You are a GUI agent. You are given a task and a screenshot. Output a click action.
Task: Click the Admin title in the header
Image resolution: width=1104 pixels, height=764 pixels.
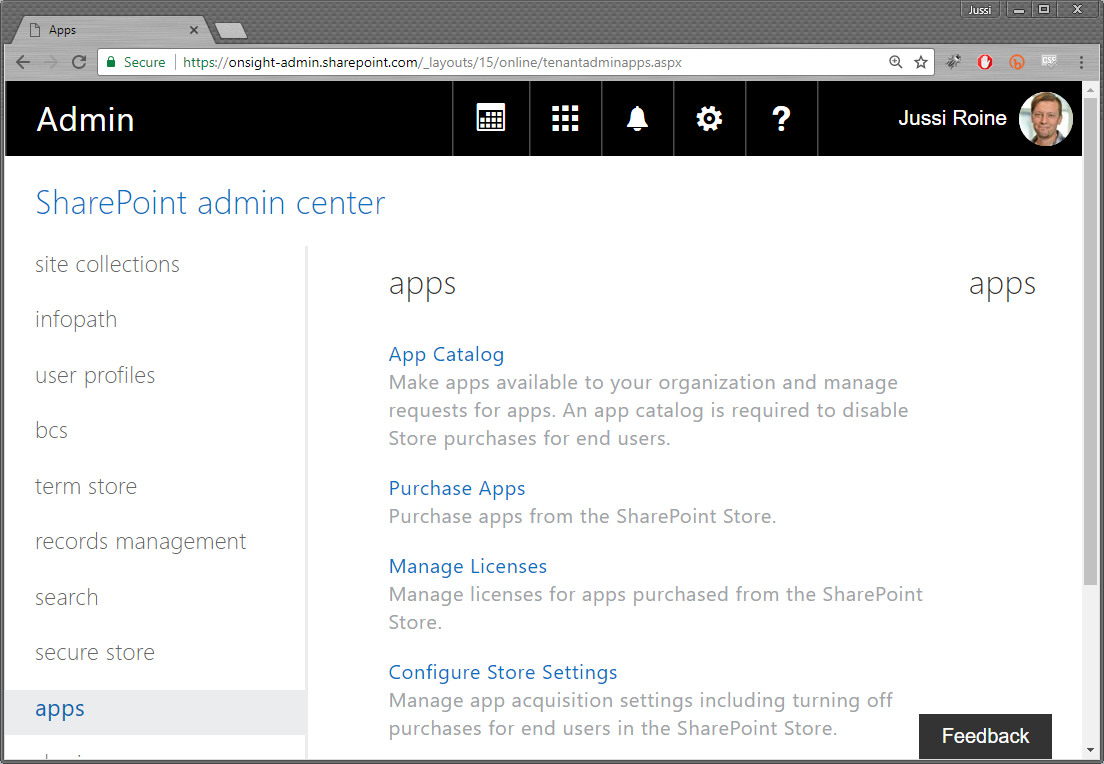pos(85,119)
